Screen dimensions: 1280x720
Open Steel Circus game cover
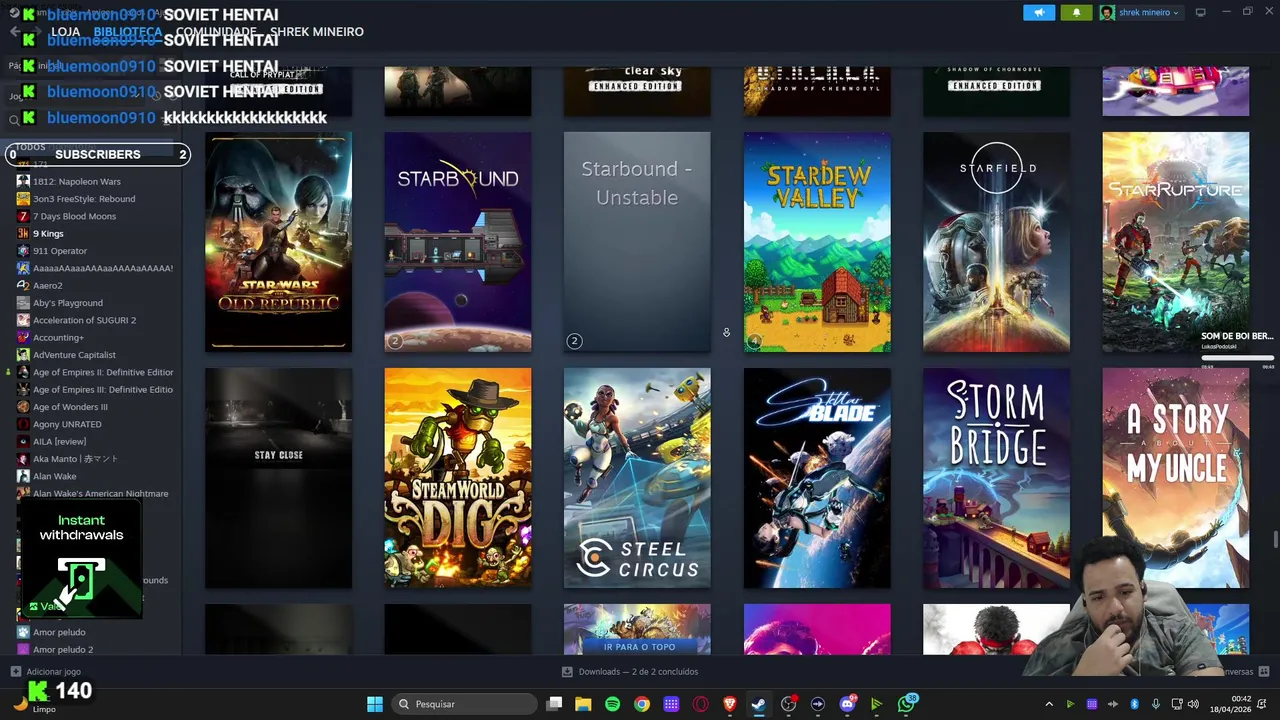(637, 478)
